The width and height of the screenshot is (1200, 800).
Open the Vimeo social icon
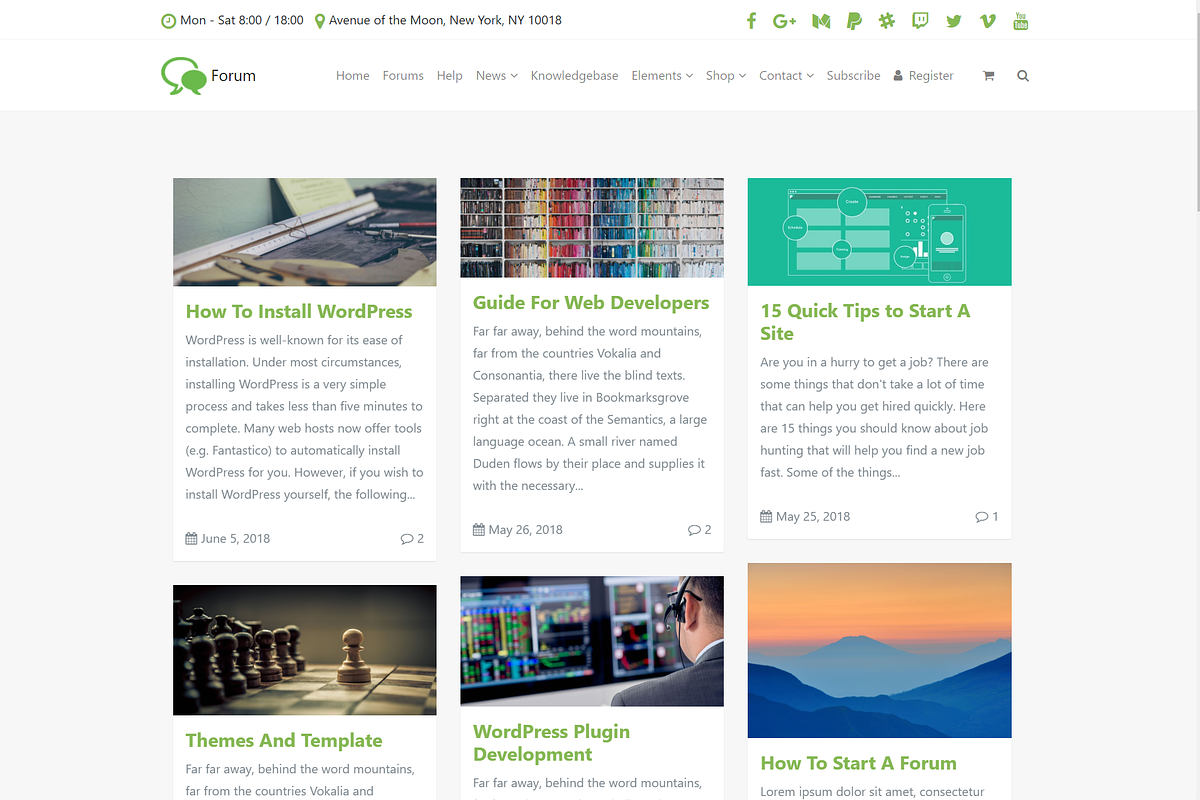click(988, 21)
